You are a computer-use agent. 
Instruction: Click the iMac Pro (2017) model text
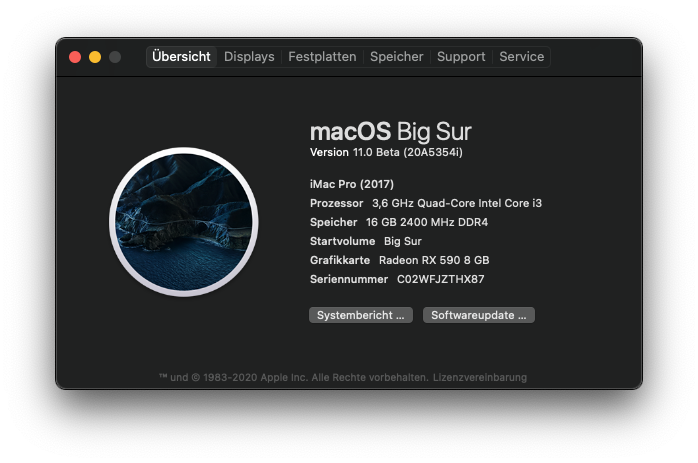pyautogui.click(x=352, y=184)
